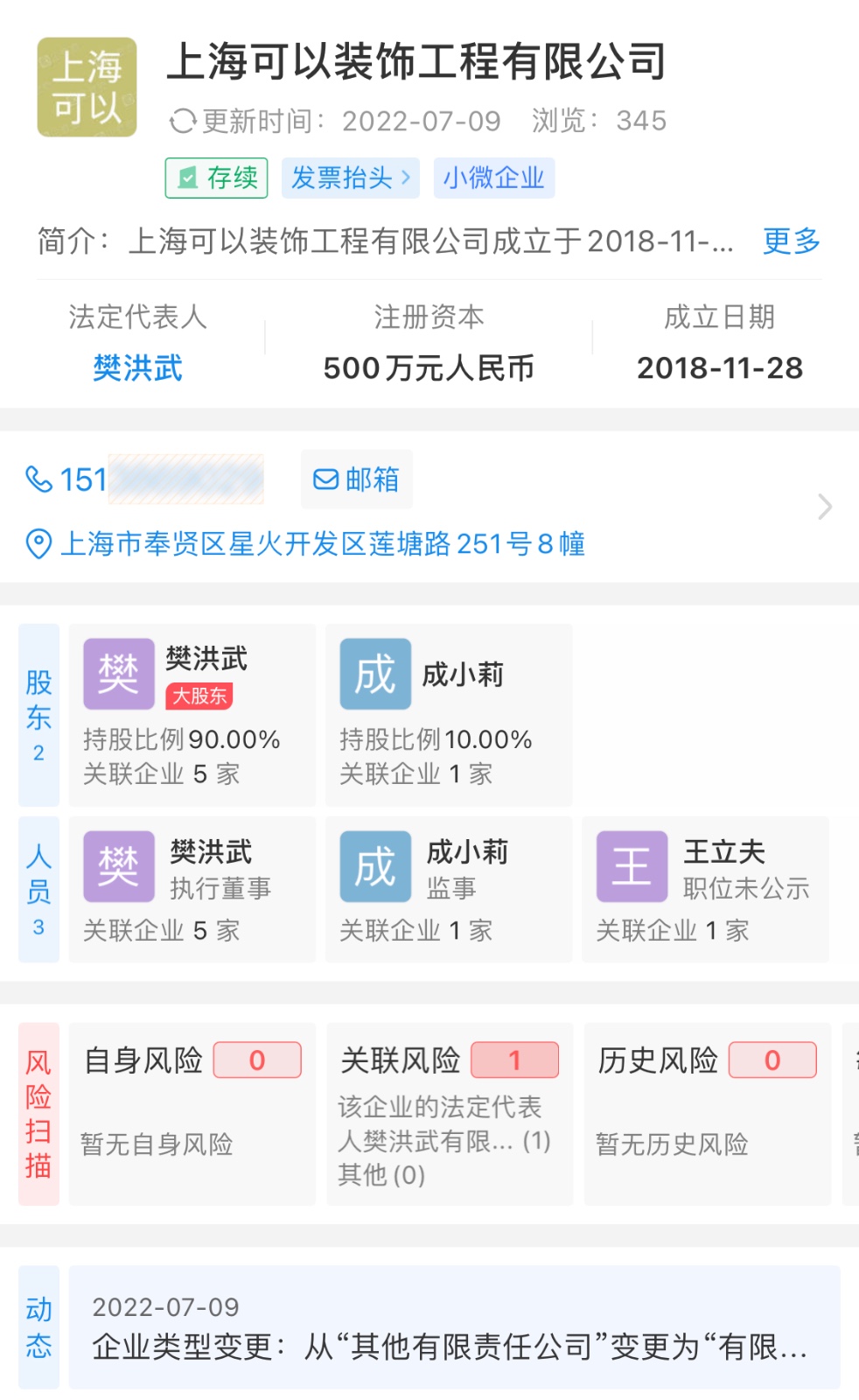Click the purple 王 avatar for 王立夫
Screen dimensions: 859x1400
632,866
